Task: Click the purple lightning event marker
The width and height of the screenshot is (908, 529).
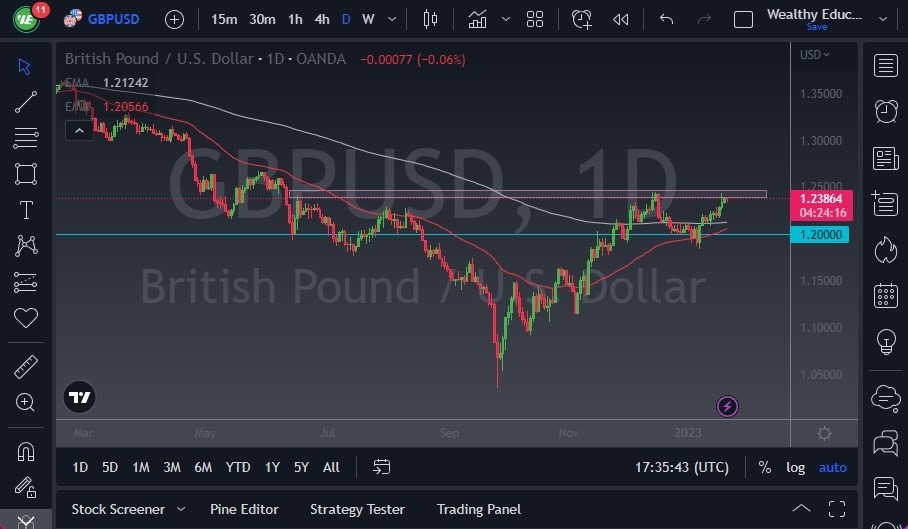Action: coord(727,406)
